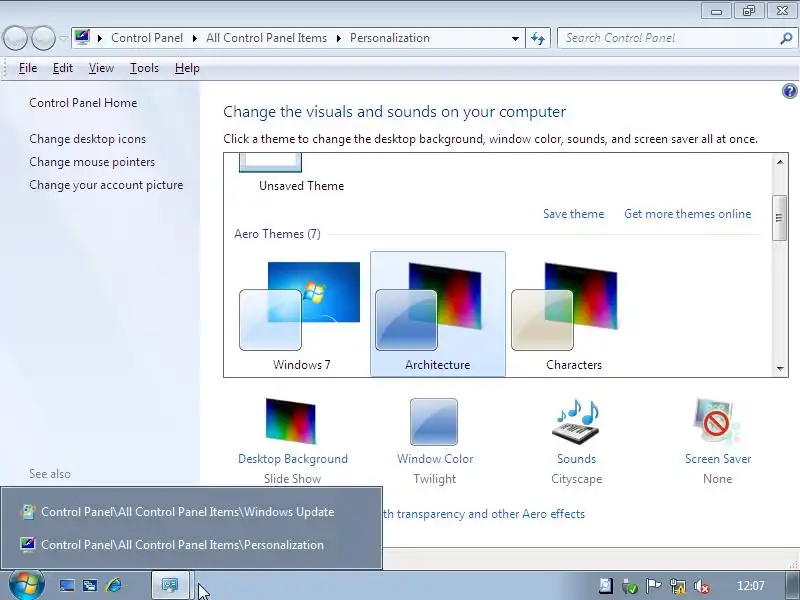Open Screen Saver icon

click(717, 422)
